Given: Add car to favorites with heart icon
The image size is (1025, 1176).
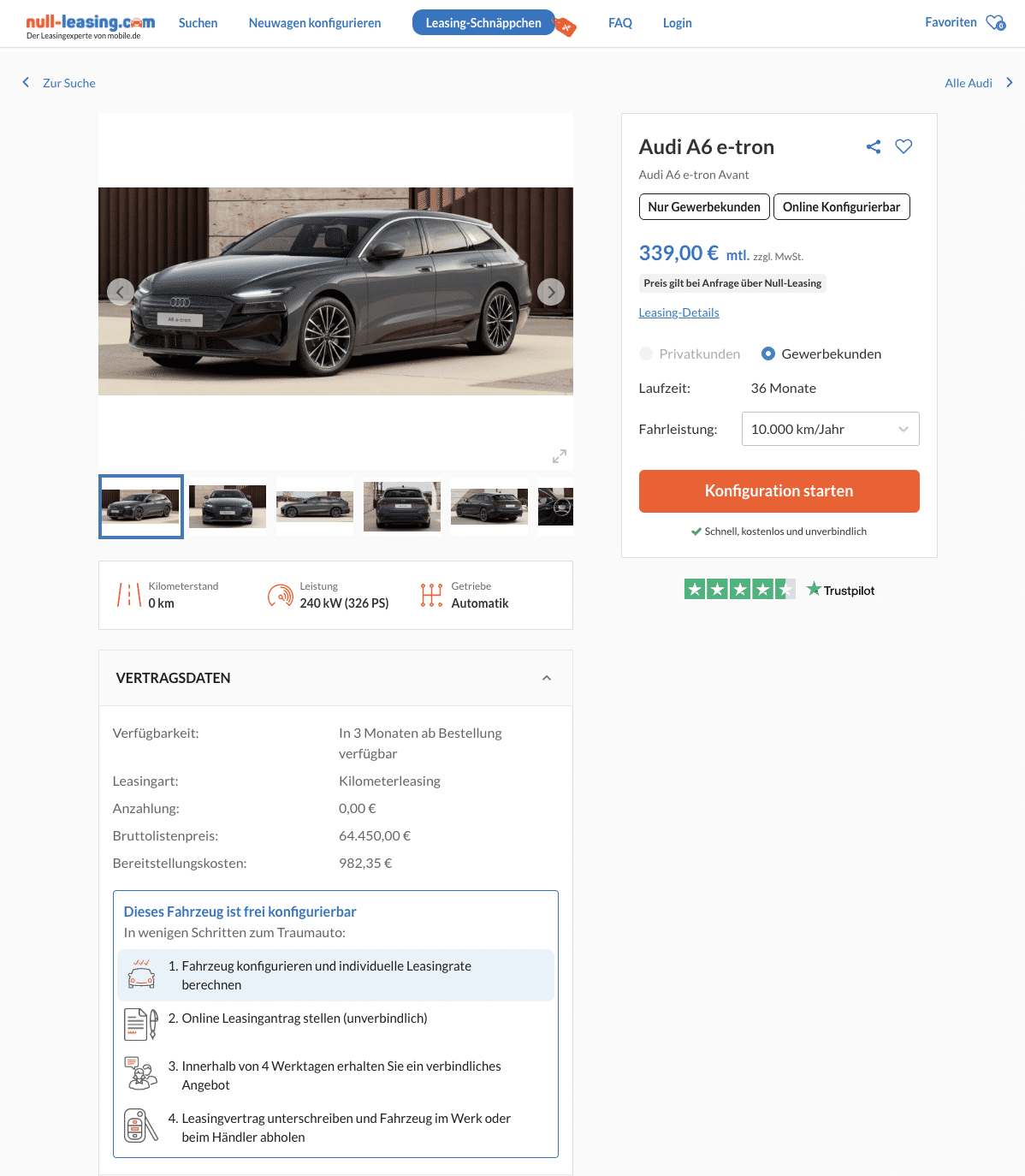Looking at the screenshot, I should click(x=904, y=146).
